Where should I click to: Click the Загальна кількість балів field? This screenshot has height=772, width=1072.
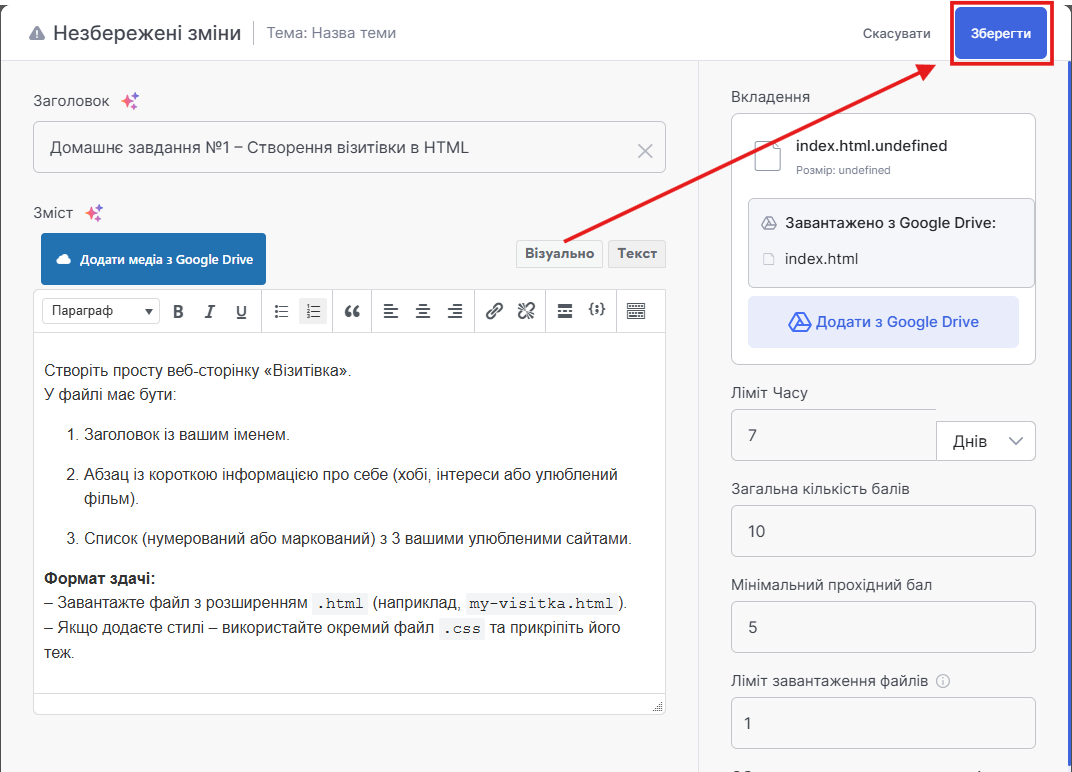(883, 531)
